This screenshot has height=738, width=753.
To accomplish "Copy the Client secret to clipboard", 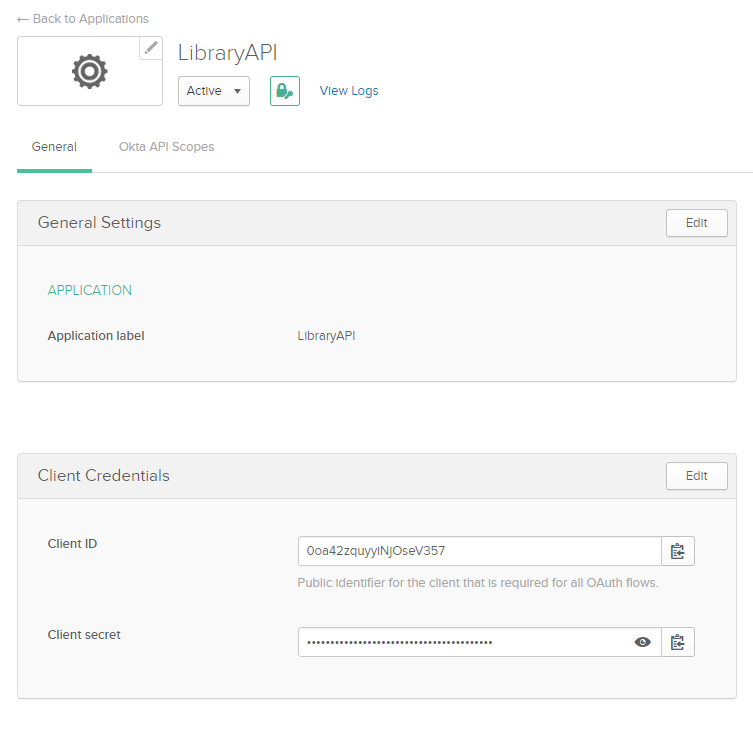I will (x=678, y=642).
